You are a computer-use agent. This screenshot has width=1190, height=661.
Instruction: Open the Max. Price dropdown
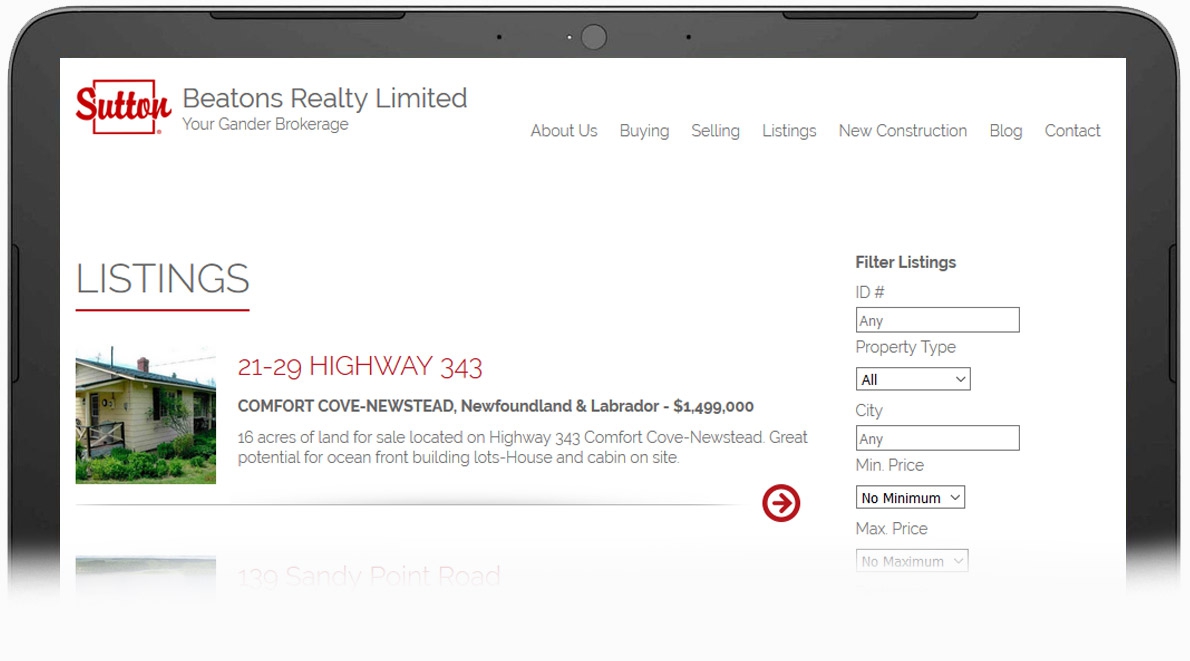click(911, 562)
